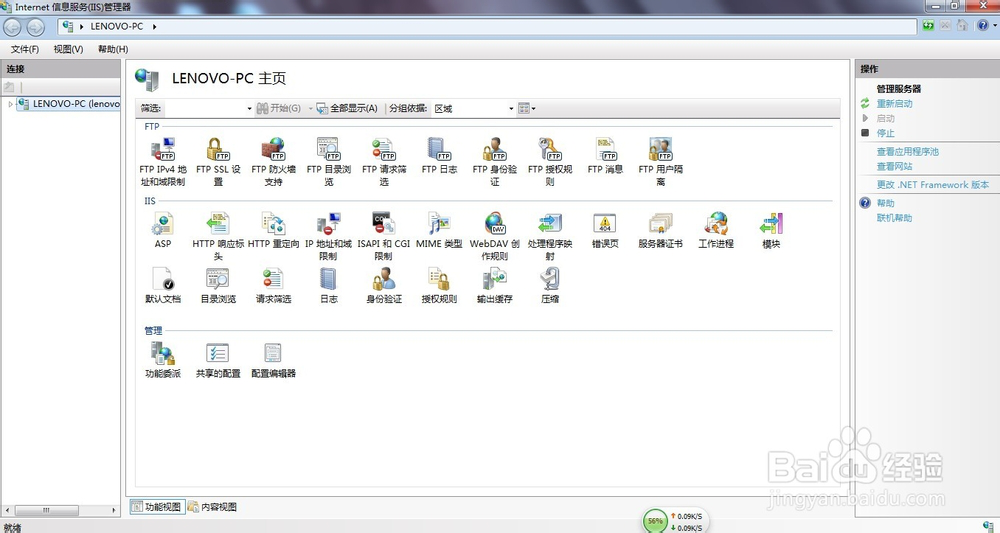Screen dimensions: 1000x533
Task: Click the navigate forward arrow button
Action: pos(35,27)
